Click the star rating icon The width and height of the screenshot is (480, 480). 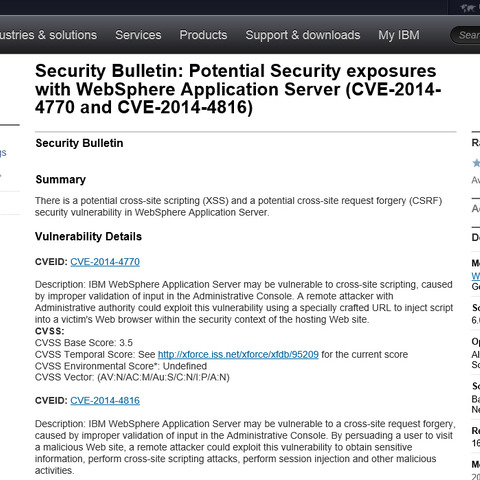pyautogui.click(x=476, y=163)
